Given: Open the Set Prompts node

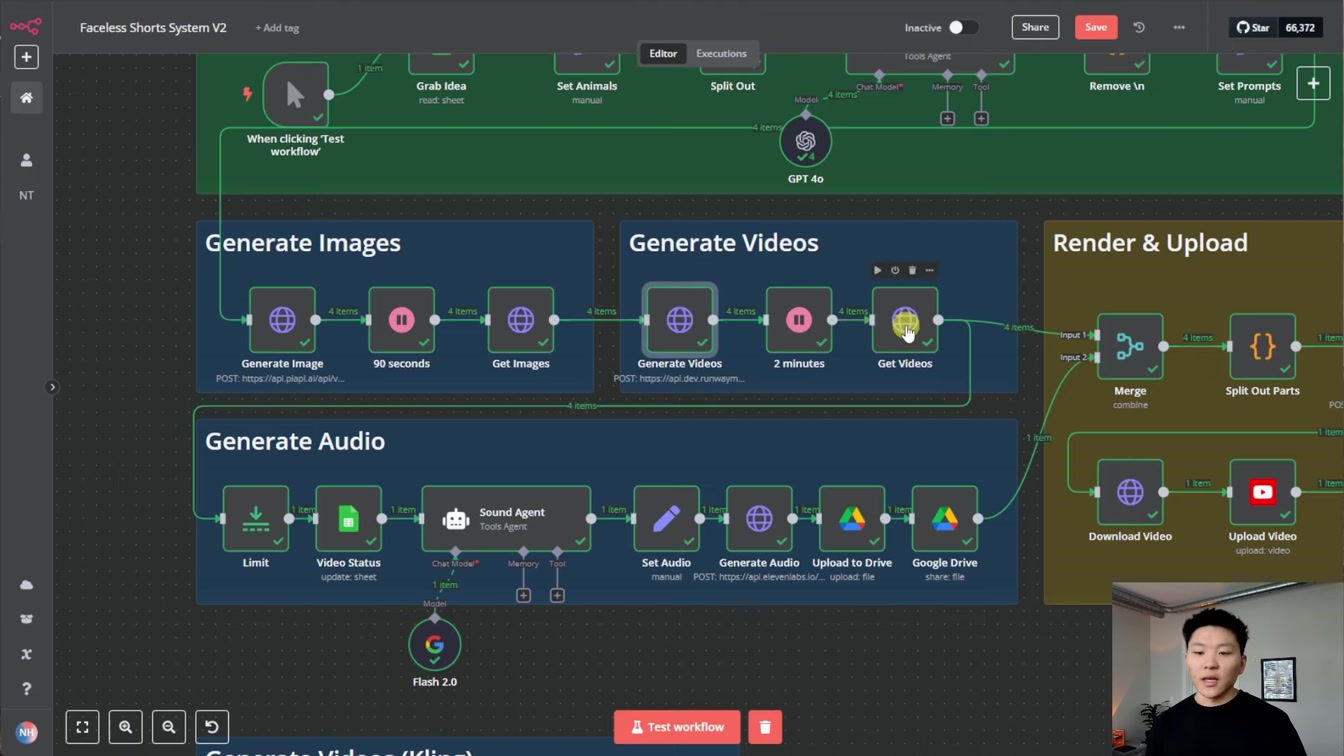Looking at the screenshot, I should point(1249,66).
